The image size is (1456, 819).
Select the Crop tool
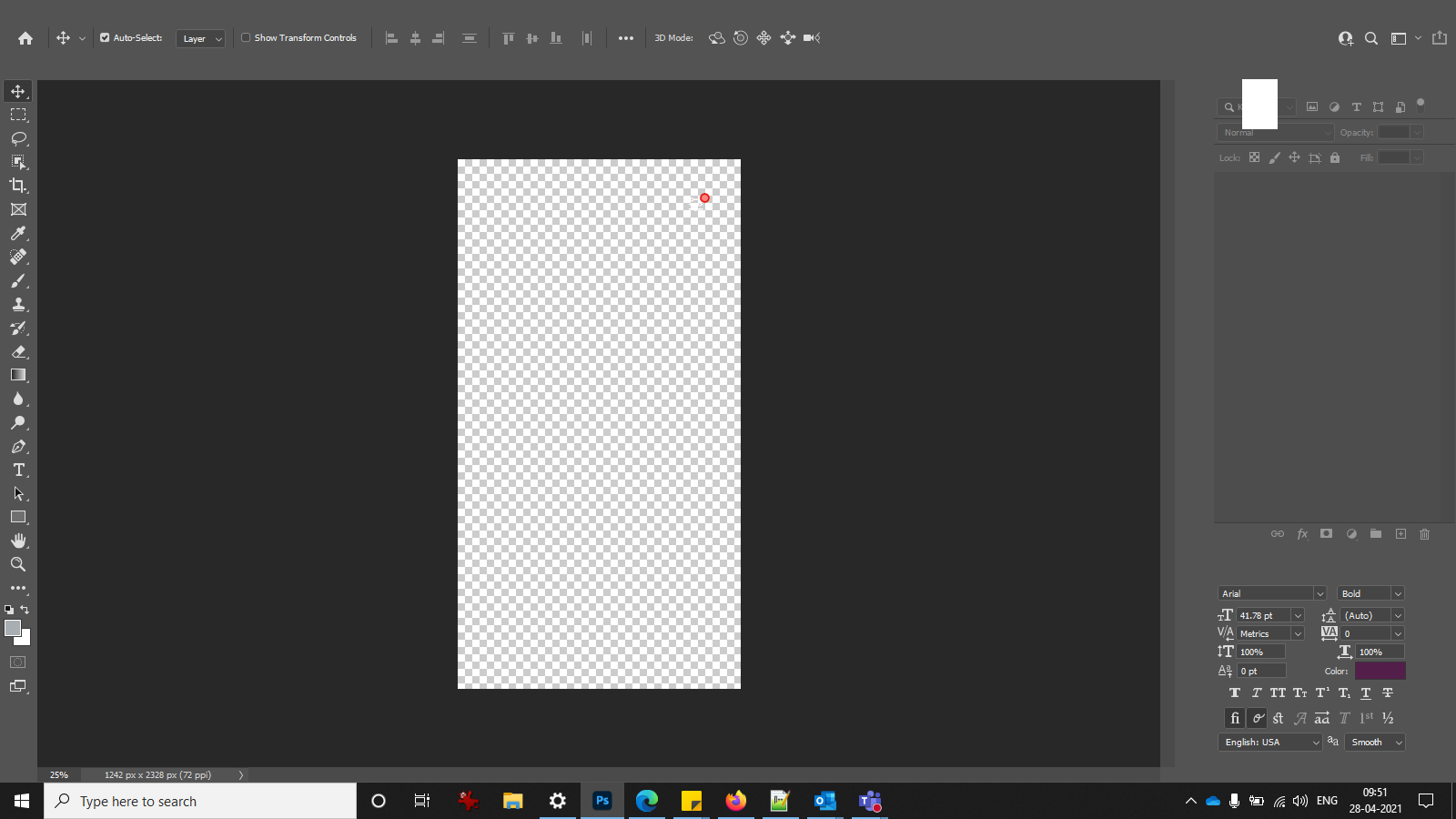(18, 186)
